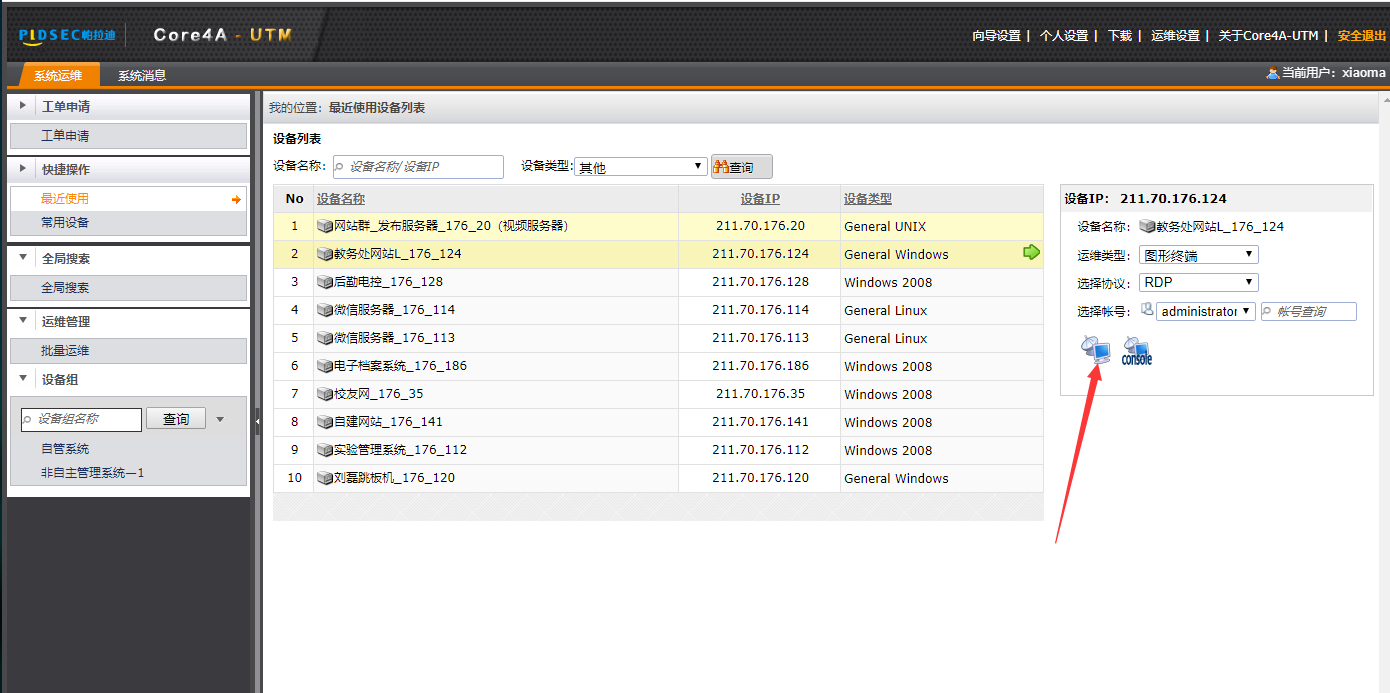Viewport: 1390px width, 693px height.
Task: Open 常用设备 in the sidebar
Action: (128, 222)
